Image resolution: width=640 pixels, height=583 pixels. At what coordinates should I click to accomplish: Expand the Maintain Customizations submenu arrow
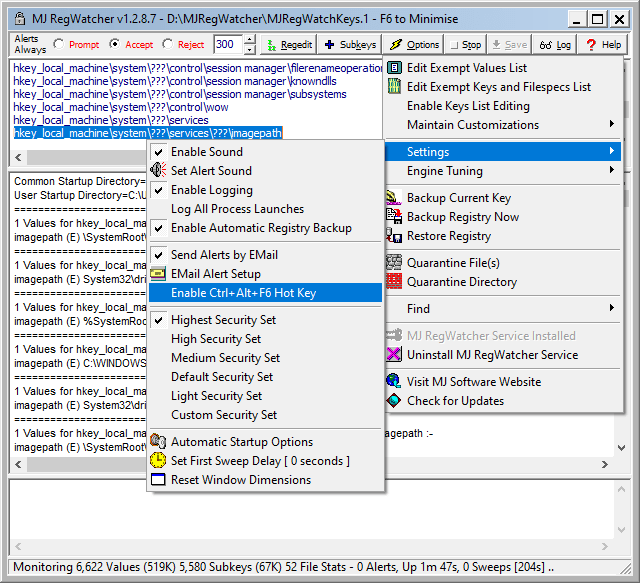click(x=611, y=124)
